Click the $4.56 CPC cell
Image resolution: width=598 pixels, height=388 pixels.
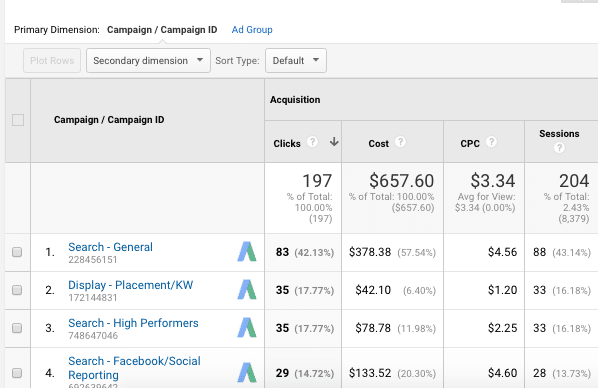[502, 252]
